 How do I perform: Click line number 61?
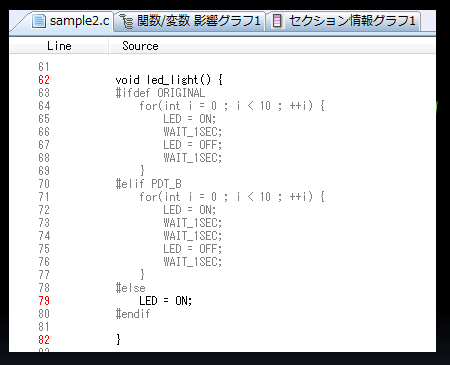point(44,67)
